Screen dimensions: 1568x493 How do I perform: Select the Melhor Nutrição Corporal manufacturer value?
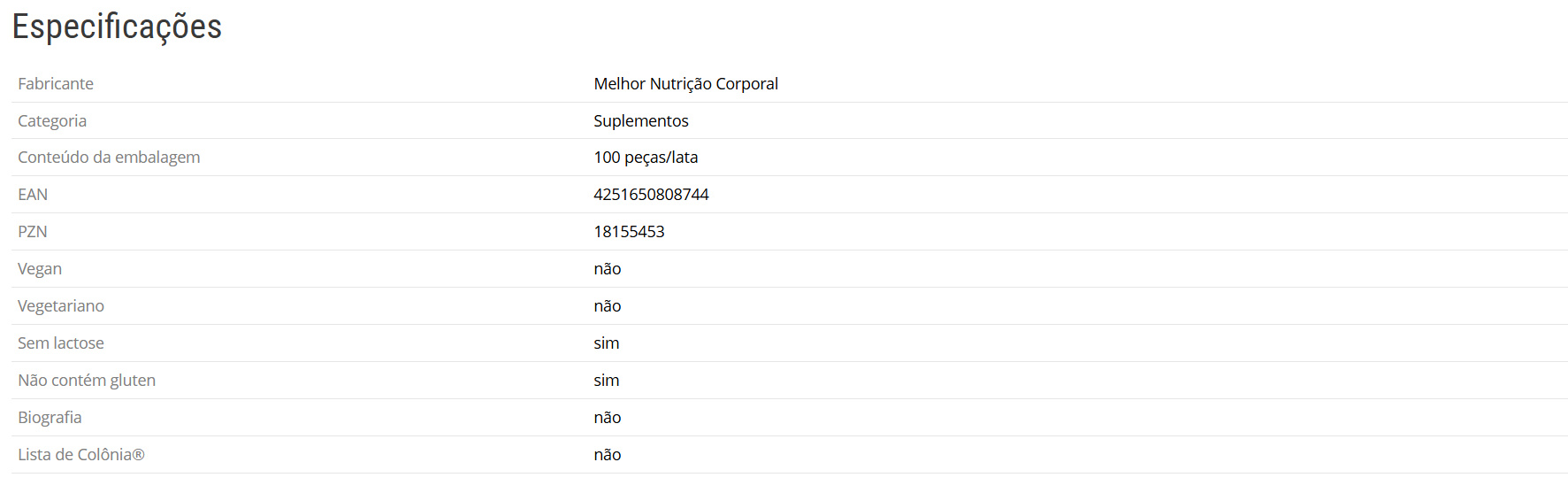685,84
